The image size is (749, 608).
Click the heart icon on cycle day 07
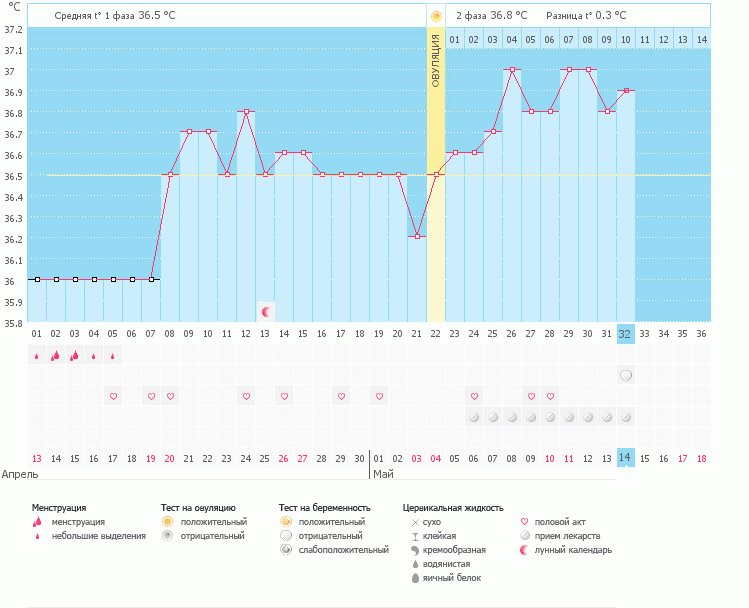pos(151,396)
